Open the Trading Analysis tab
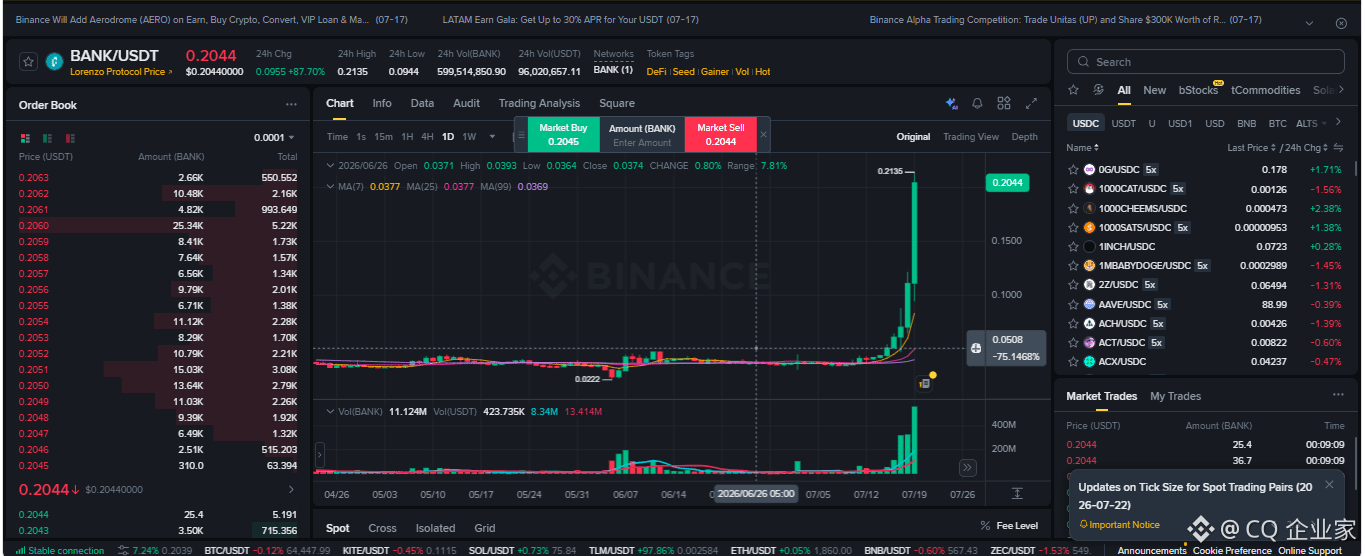Screen dimensions: 1365x556 coord(539,103)
